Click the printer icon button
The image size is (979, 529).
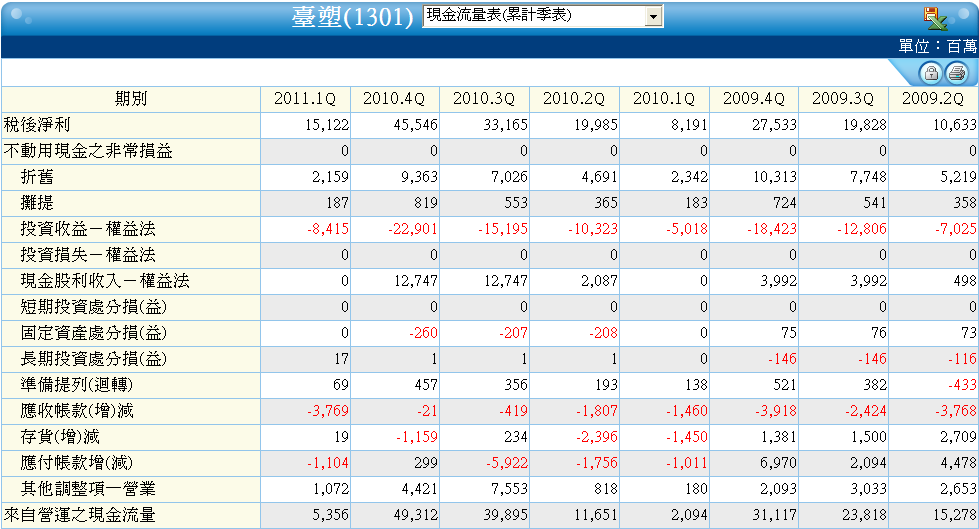[x=957, y=73]
